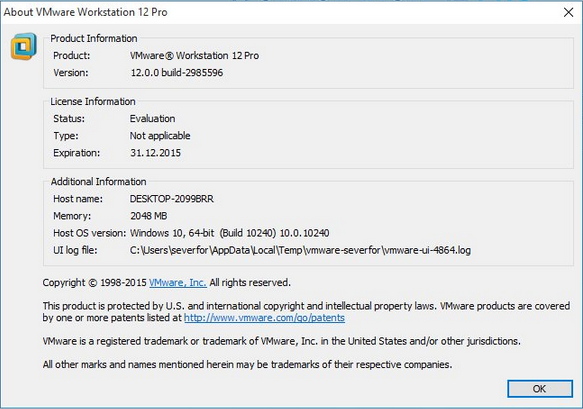Click the Version: label

[x=71, y=73]
